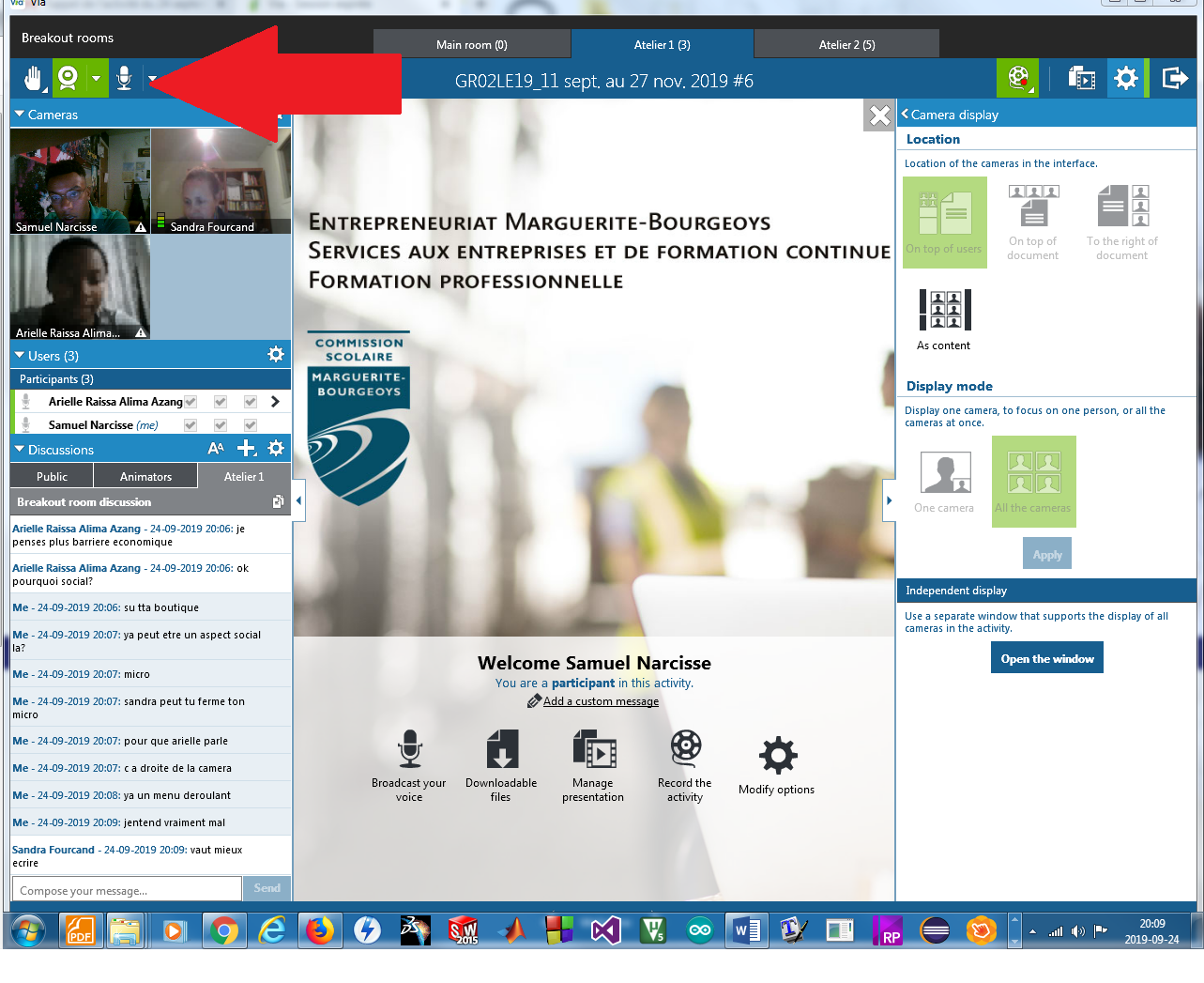Toggle third checkbox for Arielle Raissa

click(x=251, y=402)
